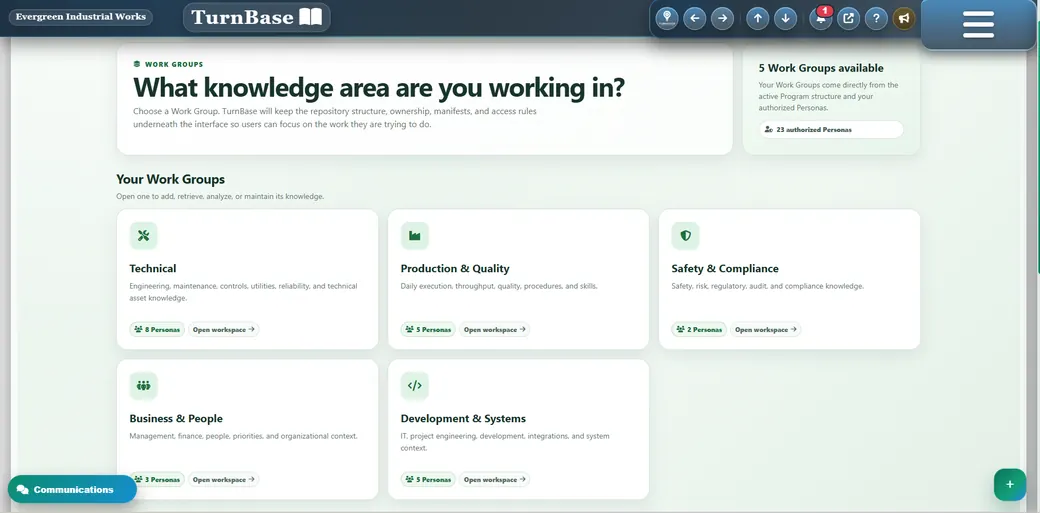This screenshot has width=1040, height=513.
Task: Open workspace for Business & People
Action: (224, 479)
